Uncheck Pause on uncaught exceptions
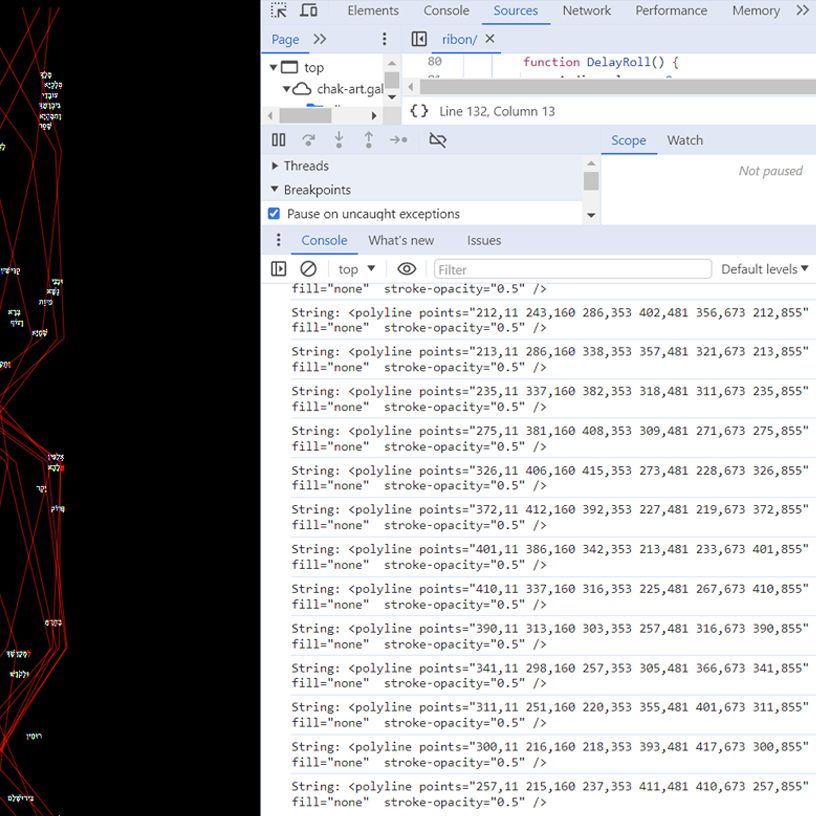This screenshot has width=816, height=816. (x=274, y=214)
